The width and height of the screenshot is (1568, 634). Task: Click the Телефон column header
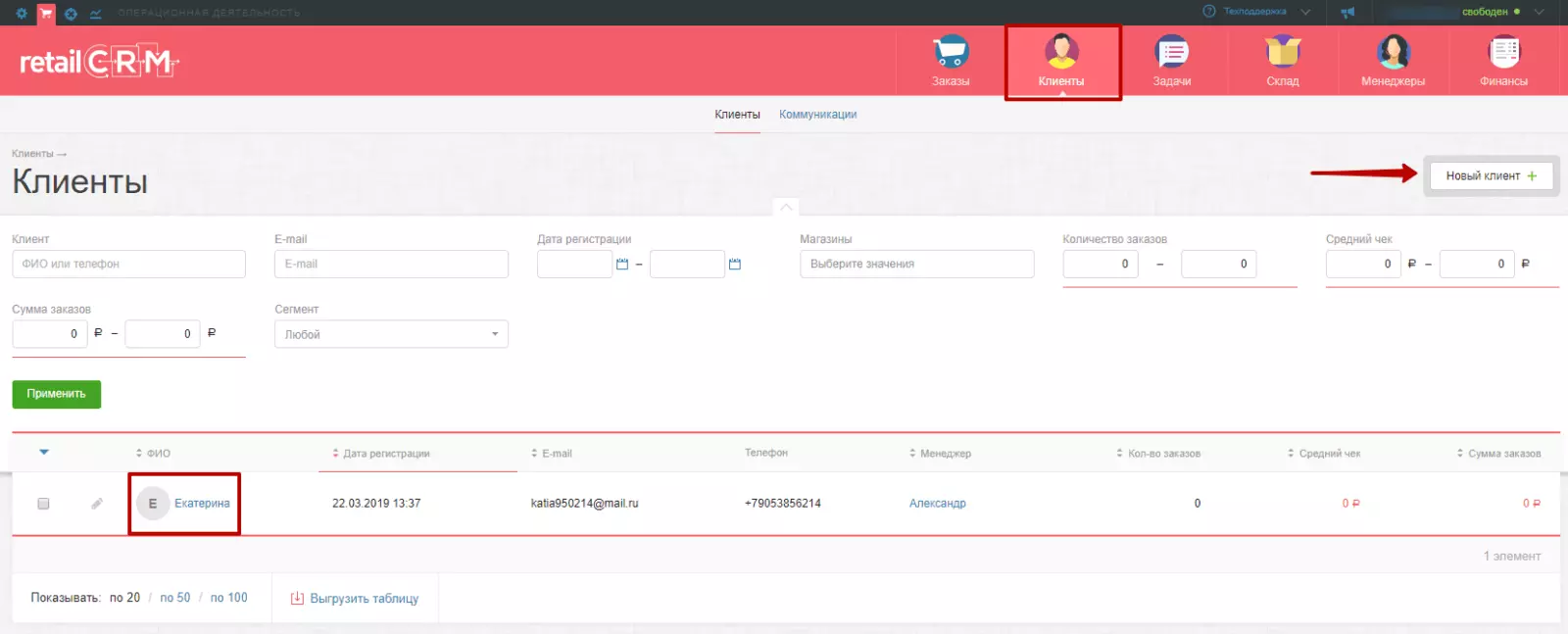click(x=765, y=453)
